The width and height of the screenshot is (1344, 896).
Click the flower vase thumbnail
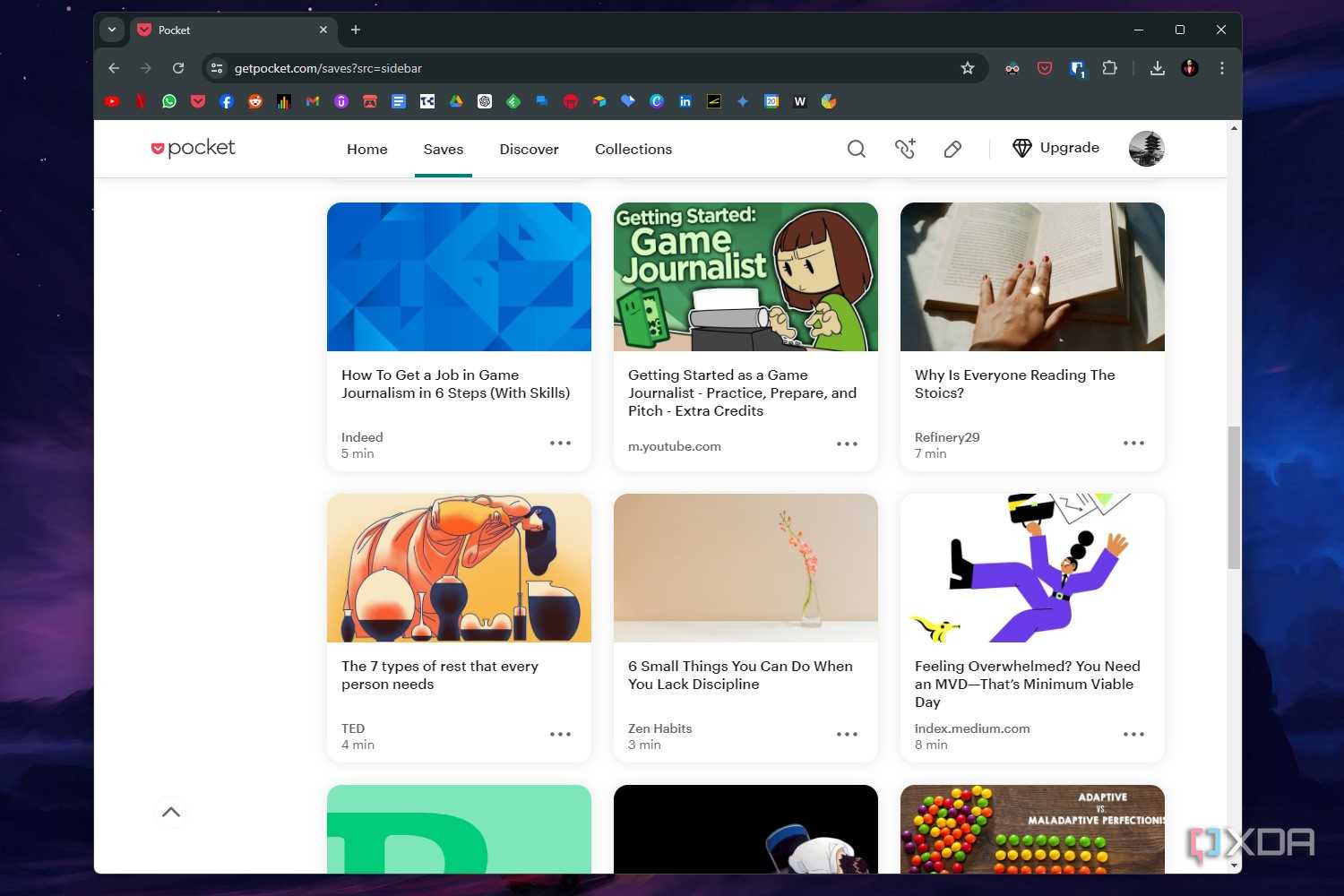[745, 568]
